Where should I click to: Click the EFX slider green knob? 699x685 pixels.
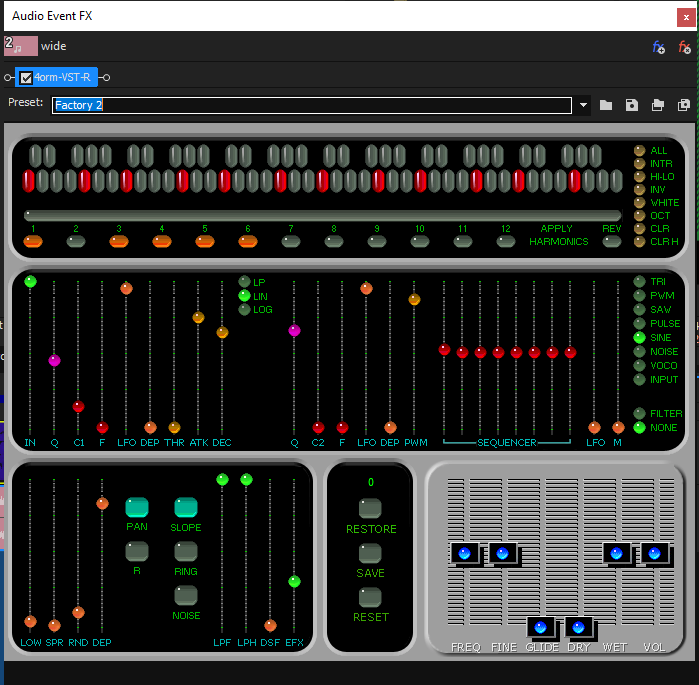tap(294, 581)
